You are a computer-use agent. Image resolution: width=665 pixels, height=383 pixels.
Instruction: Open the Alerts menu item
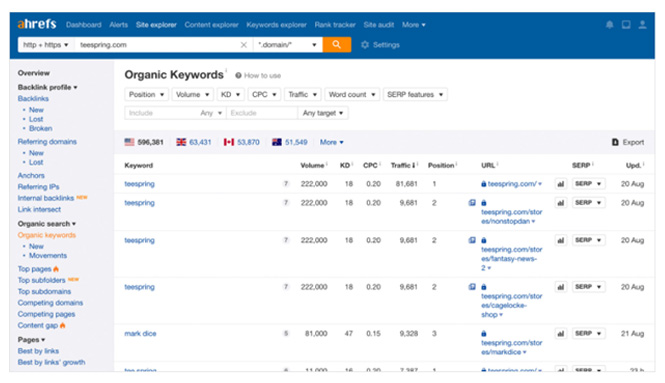118,25
